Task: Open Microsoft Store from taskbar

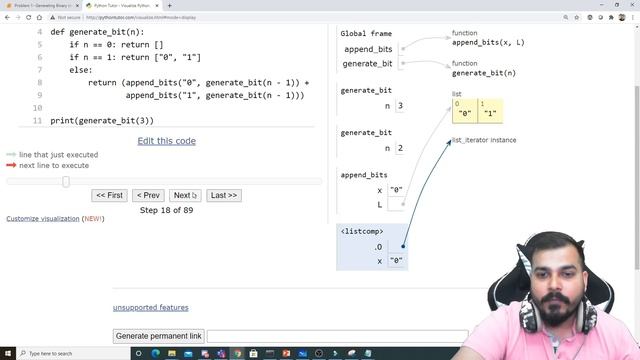Action: (253, 353)
